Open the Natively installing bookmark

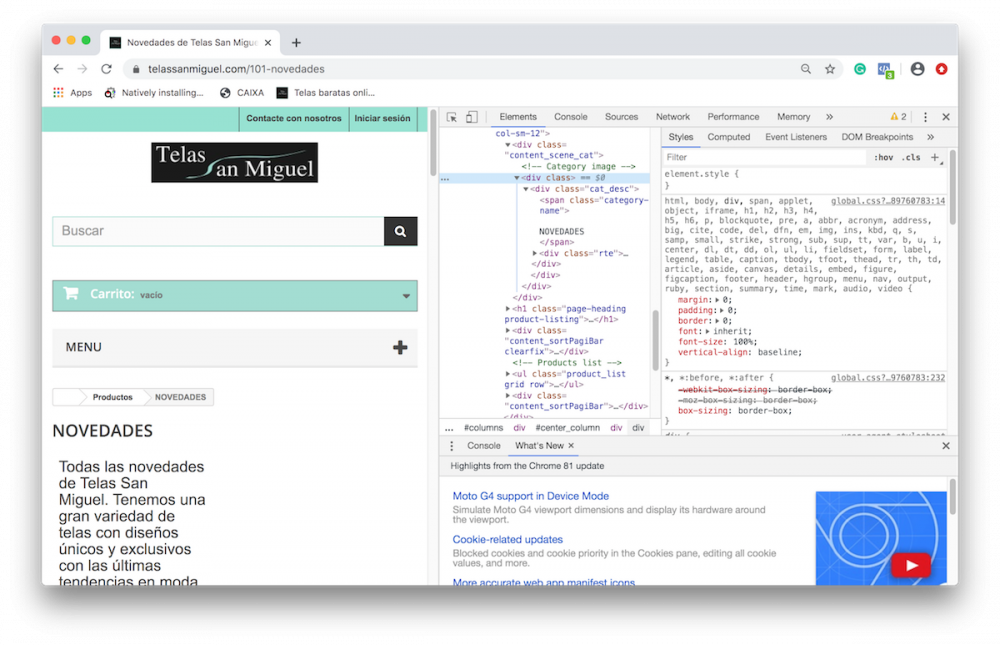154,93
